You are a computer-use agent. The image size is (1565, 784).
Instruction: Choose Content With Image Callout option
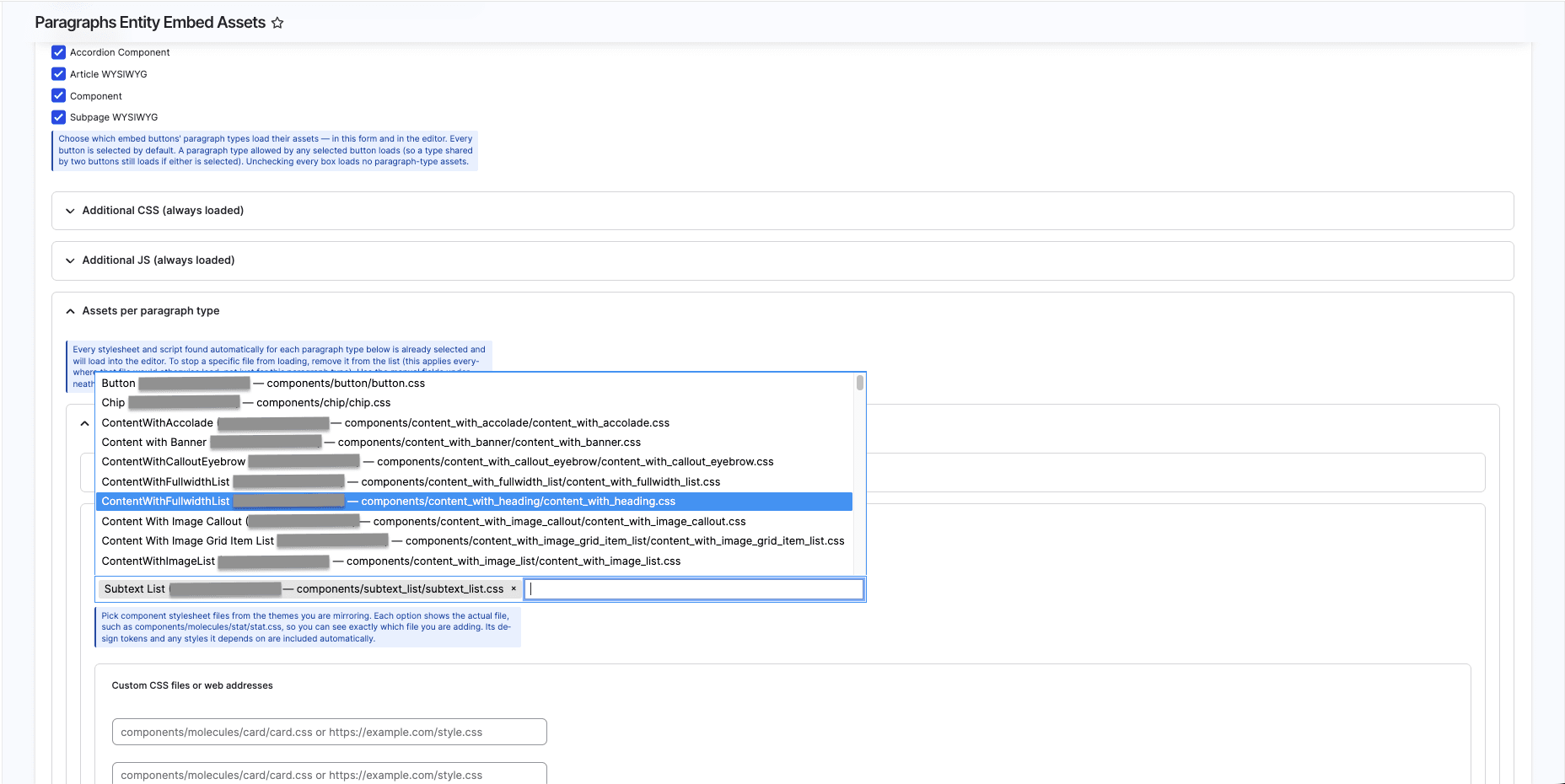click(474, 522)
